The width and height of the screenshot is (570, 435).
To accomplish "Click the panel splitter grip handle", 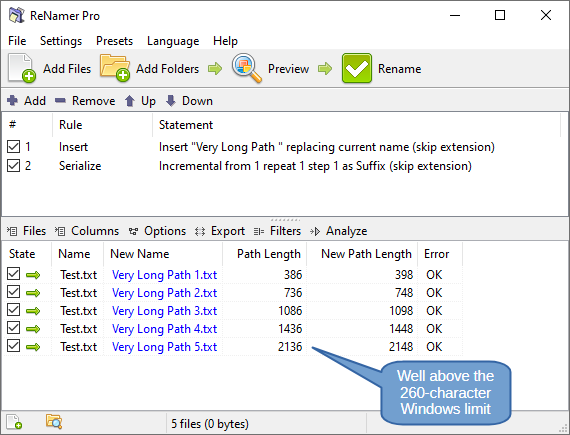I will click(285, 219).
